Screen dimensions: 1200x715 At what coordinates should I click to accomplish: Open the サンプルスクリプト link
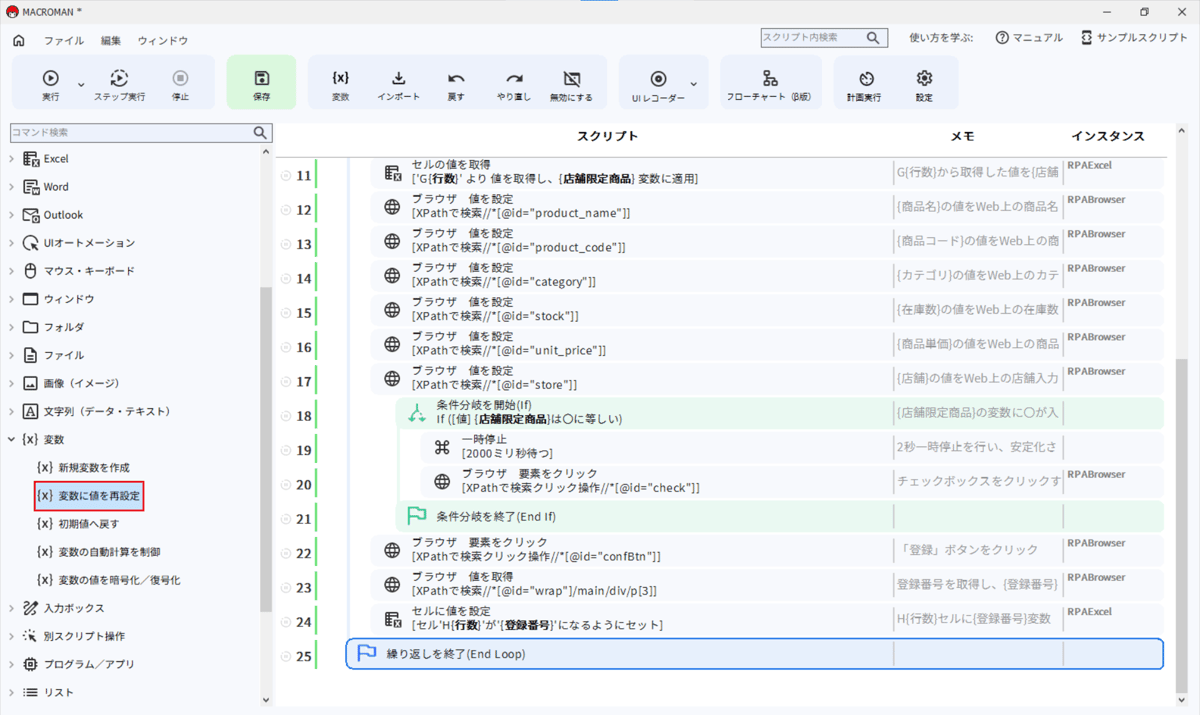click(1134, 37)
